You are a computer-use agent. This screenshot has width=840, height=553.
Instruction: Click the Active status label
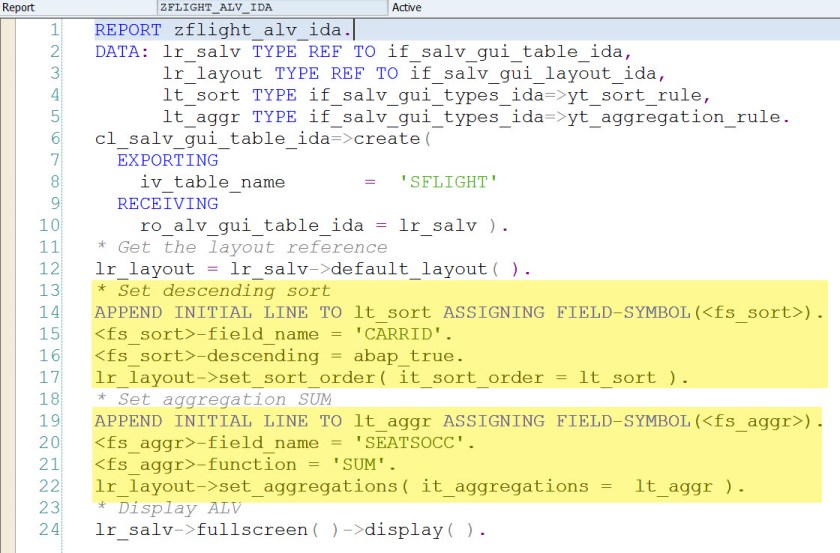click(407, 8)
